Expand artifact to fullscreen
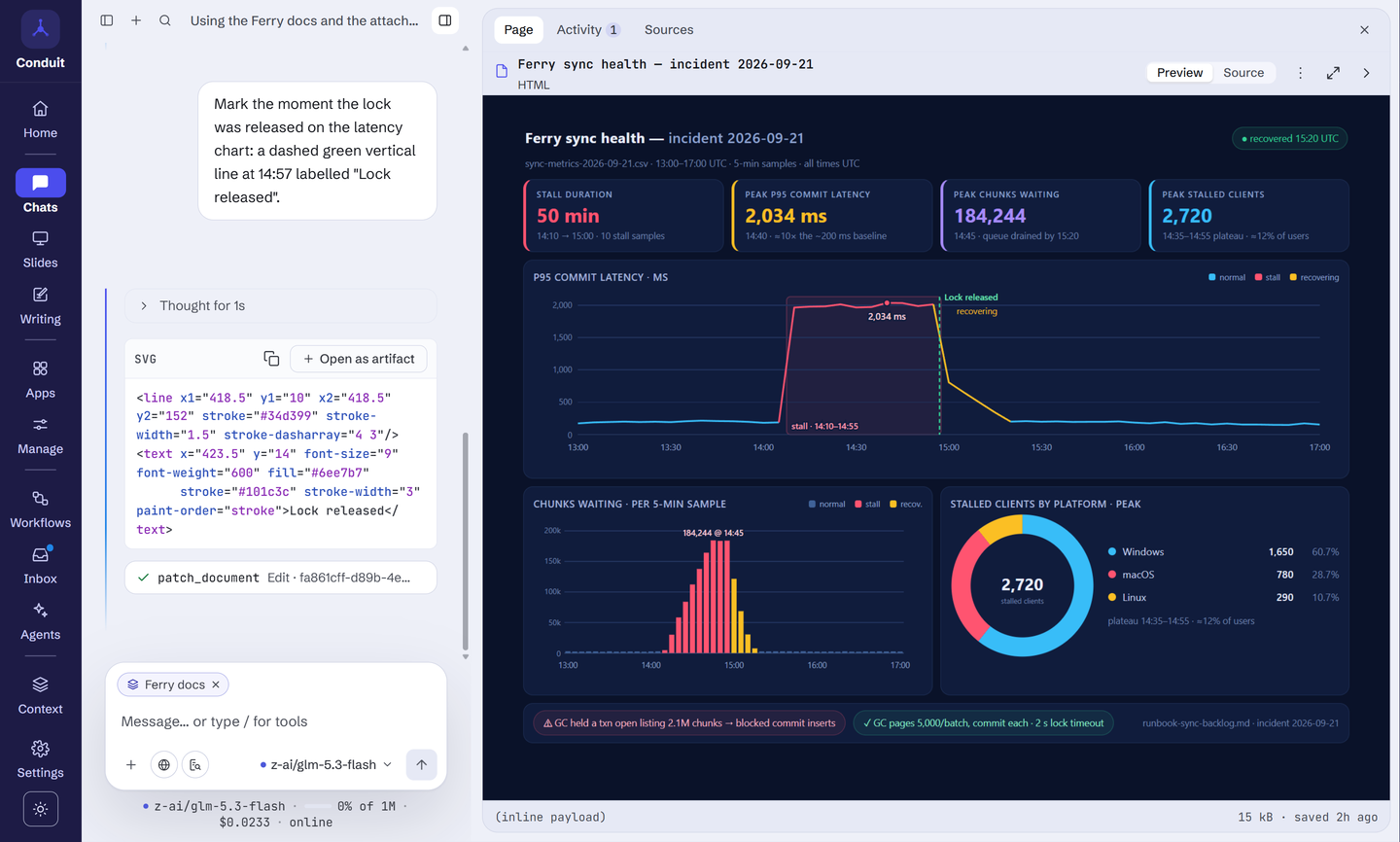Viewport: 1400px width, 842px height. tap(1333, 73)
